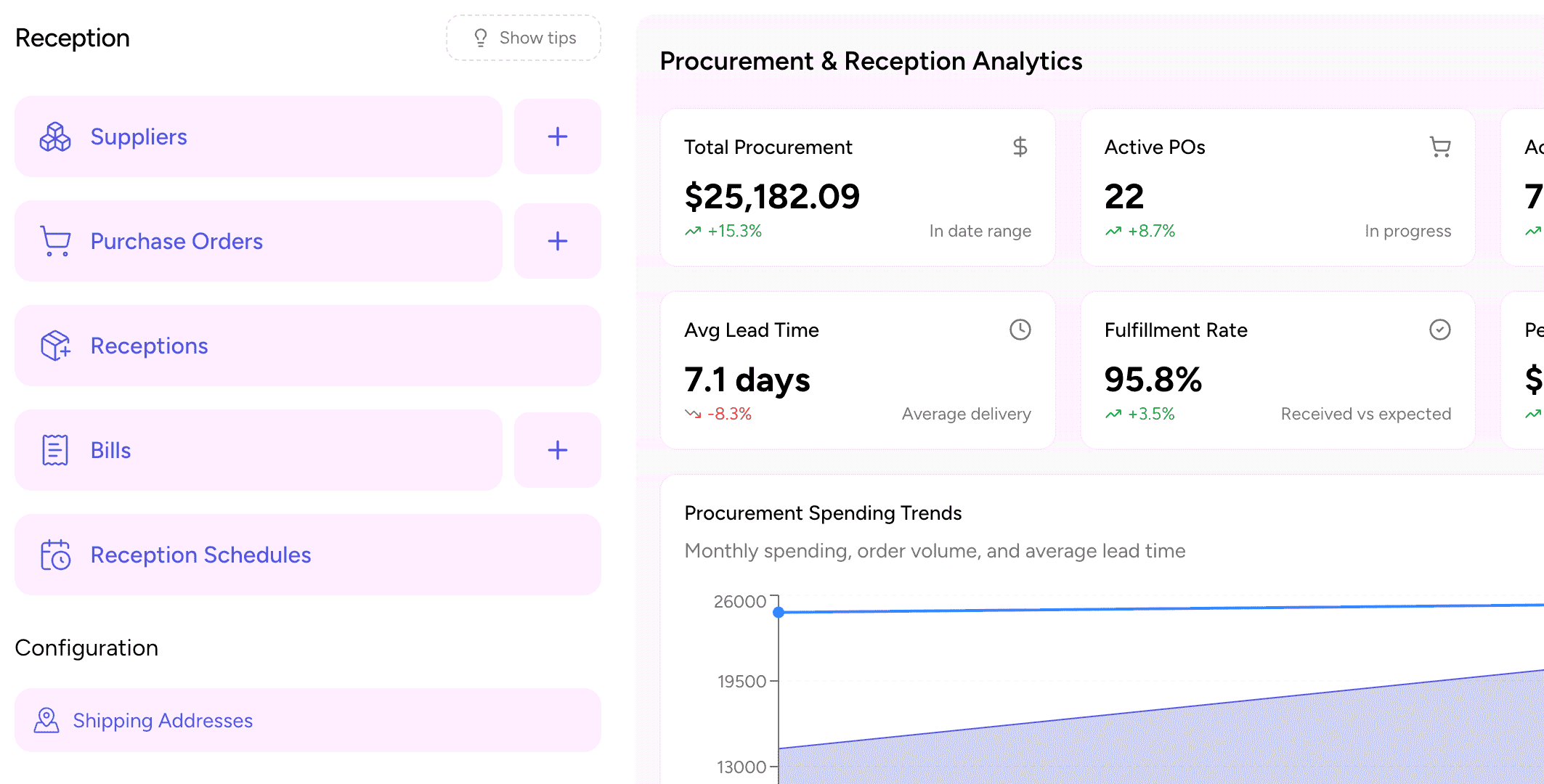Click the 26000 axis label
Image resolution: width=1544 pixels, height=784 pixels.
[740, 602]
